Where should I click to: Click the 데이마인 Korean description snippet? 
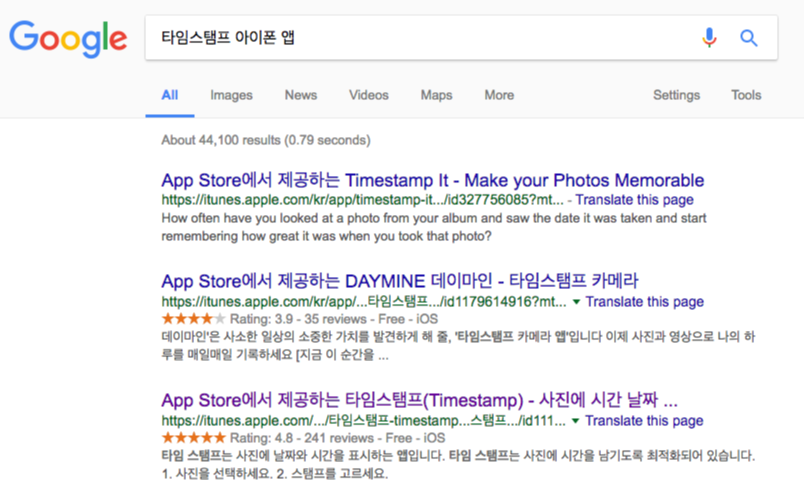[x=458, y=346]
